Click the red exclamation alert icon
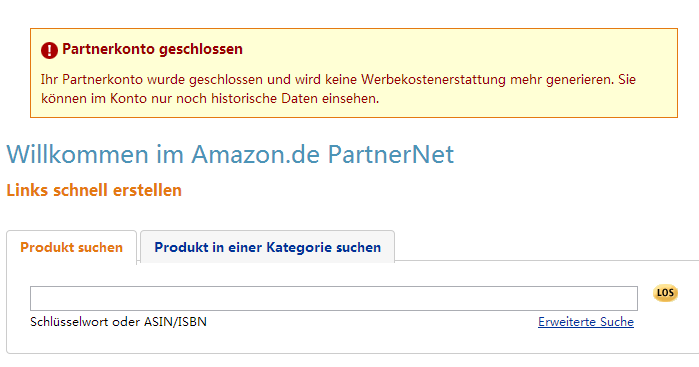The width and height of the screenshot is (699, 367). (49, 50)
